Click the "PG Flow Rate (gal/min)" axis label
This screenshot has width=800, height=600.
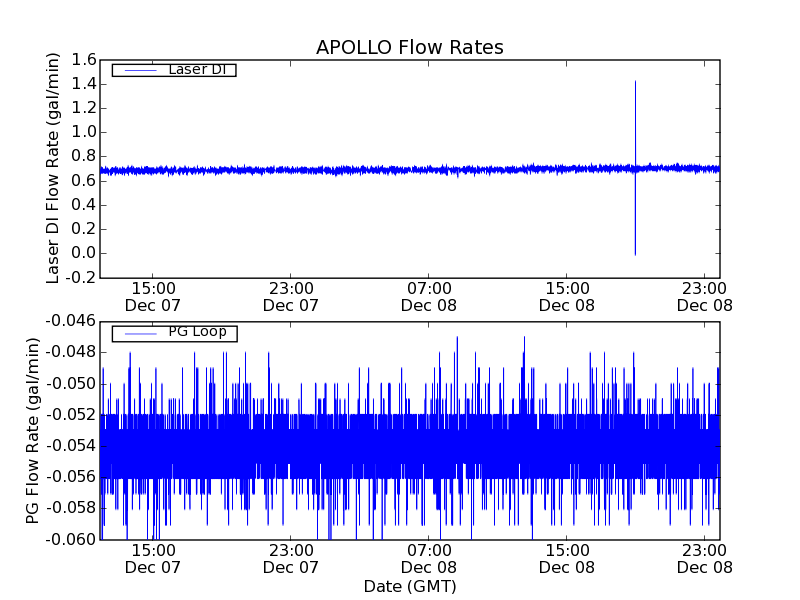click(33, 430)
